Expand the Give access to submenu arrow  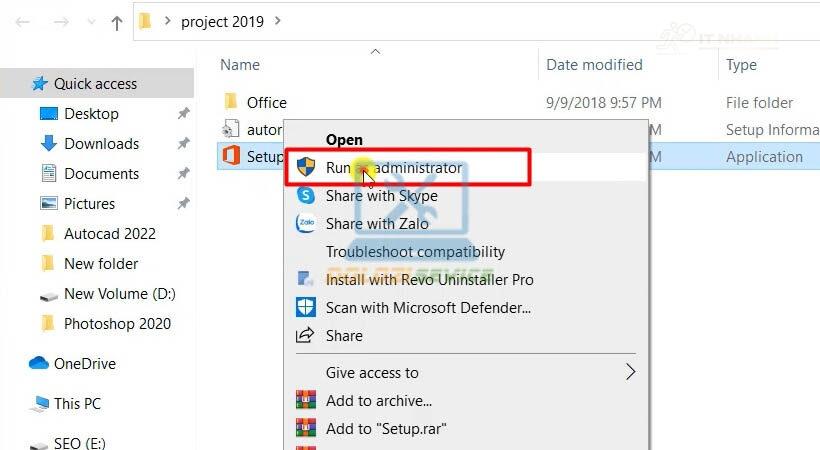click(630, 373)
